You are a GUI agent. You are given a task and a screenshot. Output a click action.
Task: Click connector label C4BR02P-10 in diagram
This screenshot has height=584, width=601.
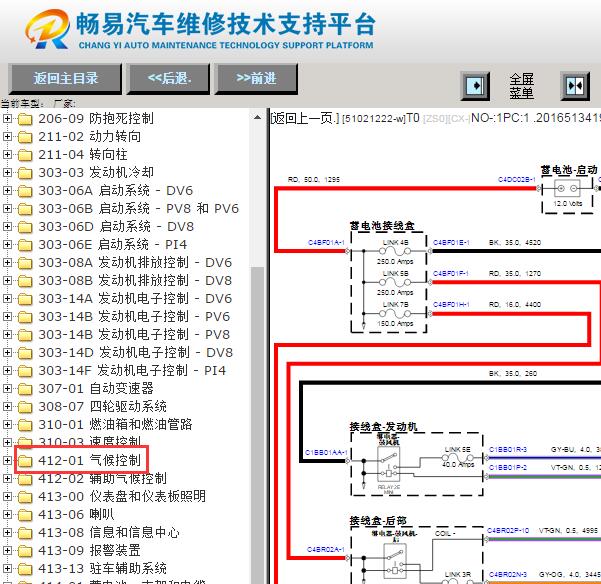click(x=508, y=530)
